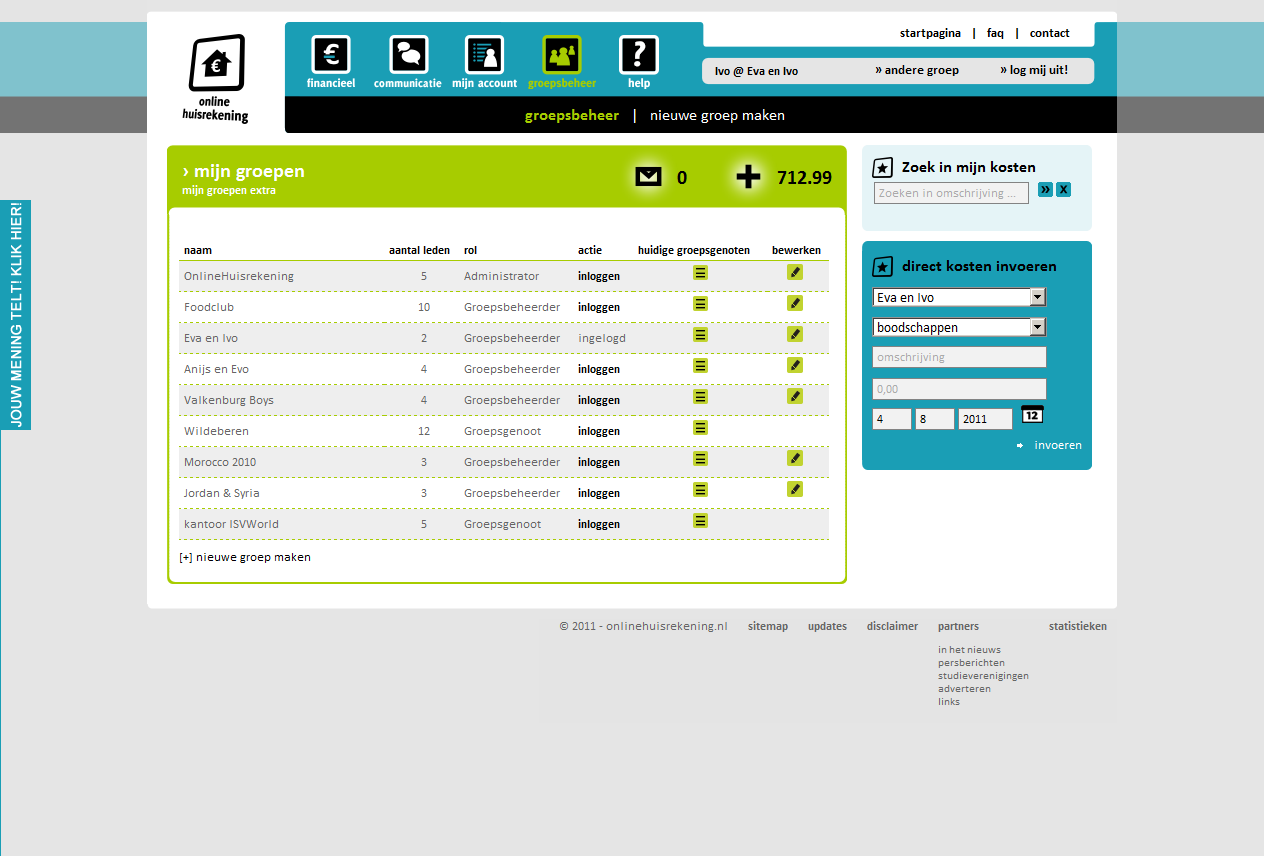
Task: Click inloggen for Valkenburg Boys
Action: tap(599, 400)
